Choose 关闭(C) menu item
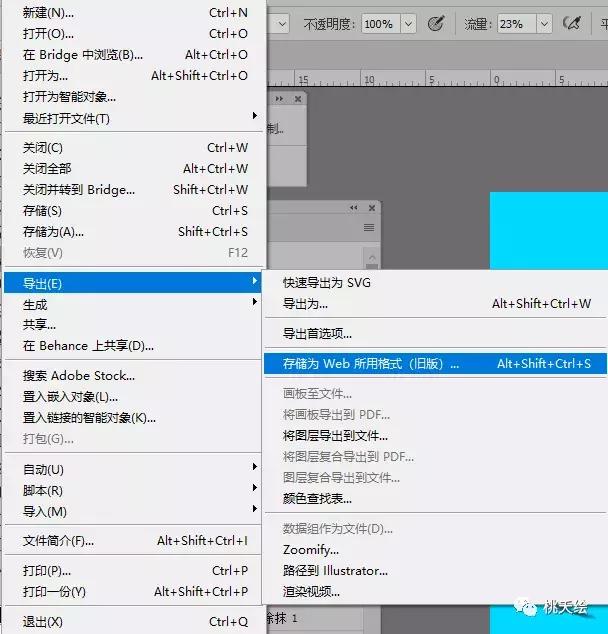This screenshot has width=608, height=634. 135,148
